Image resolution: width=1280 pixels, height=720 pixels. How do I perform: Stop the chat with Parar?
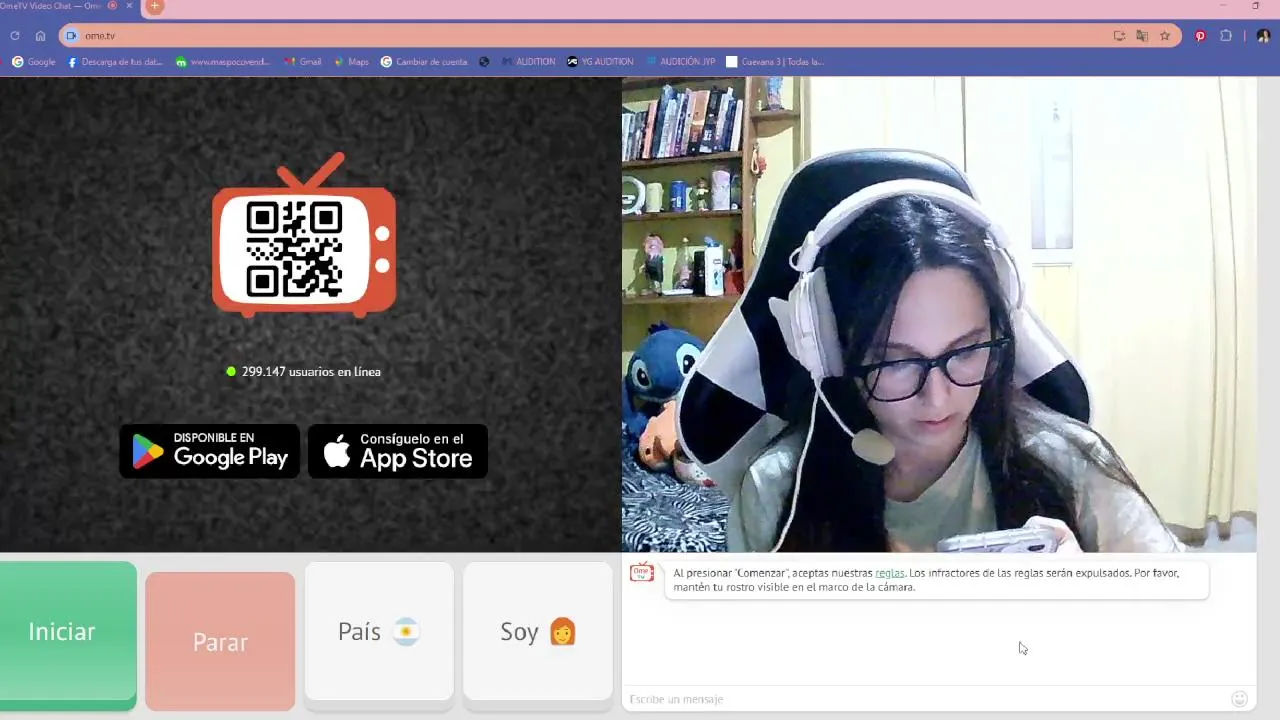(x=220, y=641)
